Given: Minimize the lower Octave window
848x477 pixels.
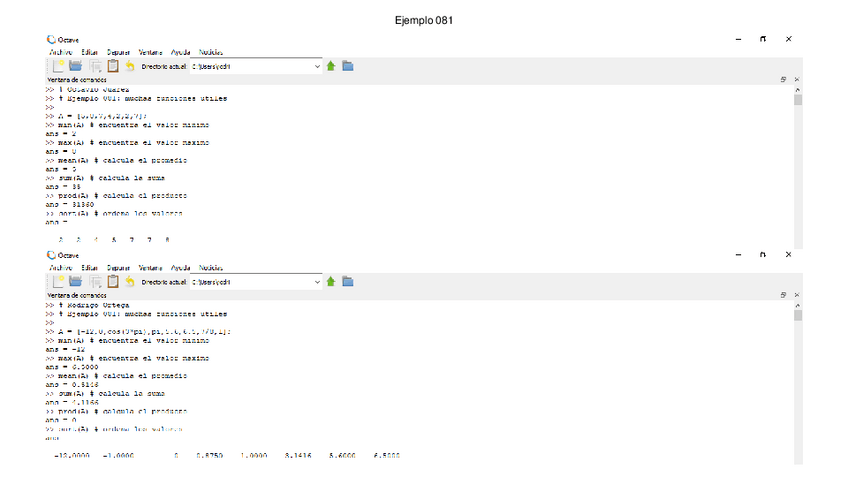Looking at the screenshot, I should pos(738,254).
